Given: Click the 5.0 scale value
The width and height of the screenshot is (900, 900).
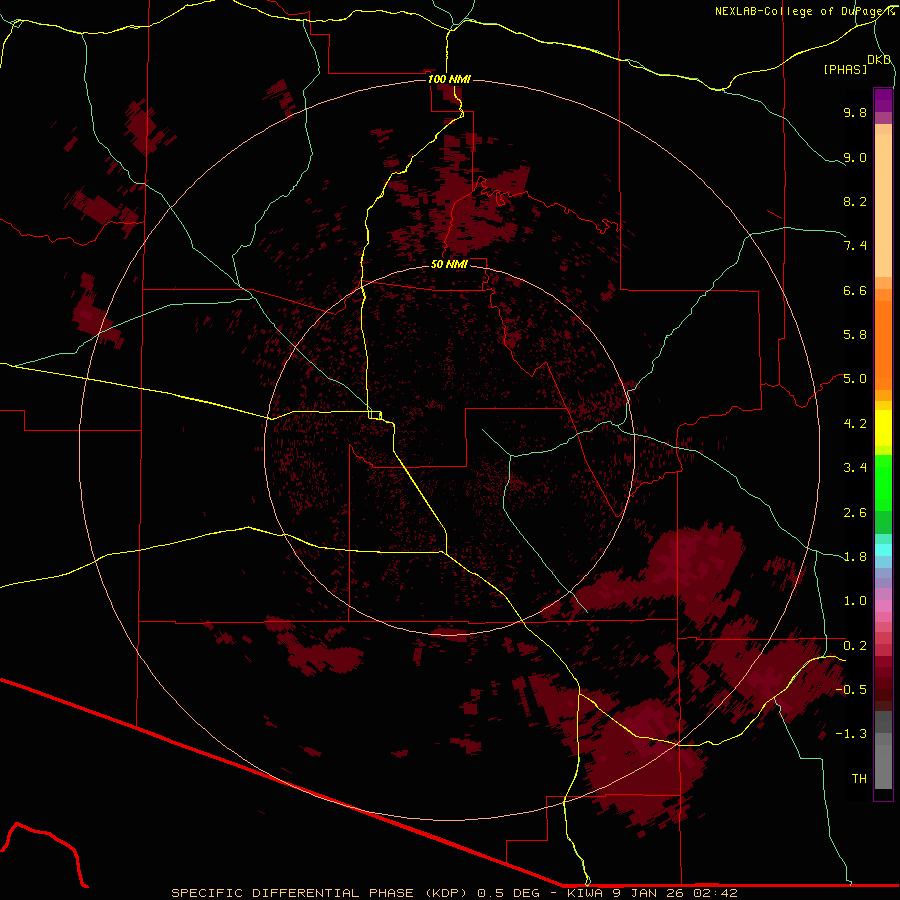Looking at the screenshot, I should click(x=855, y=379).
